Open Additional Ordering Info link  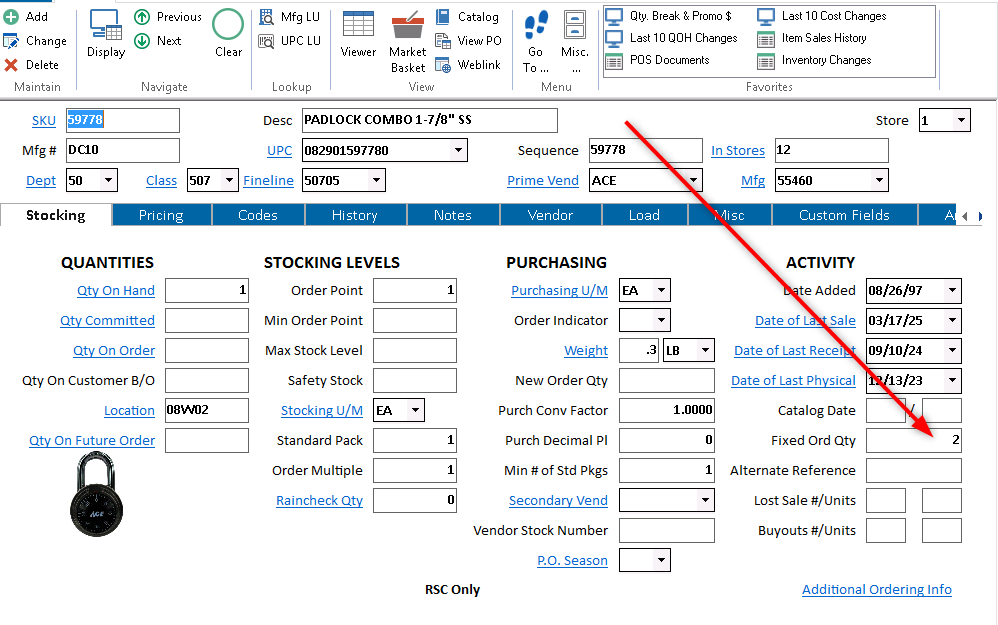[x=876, y=590]
